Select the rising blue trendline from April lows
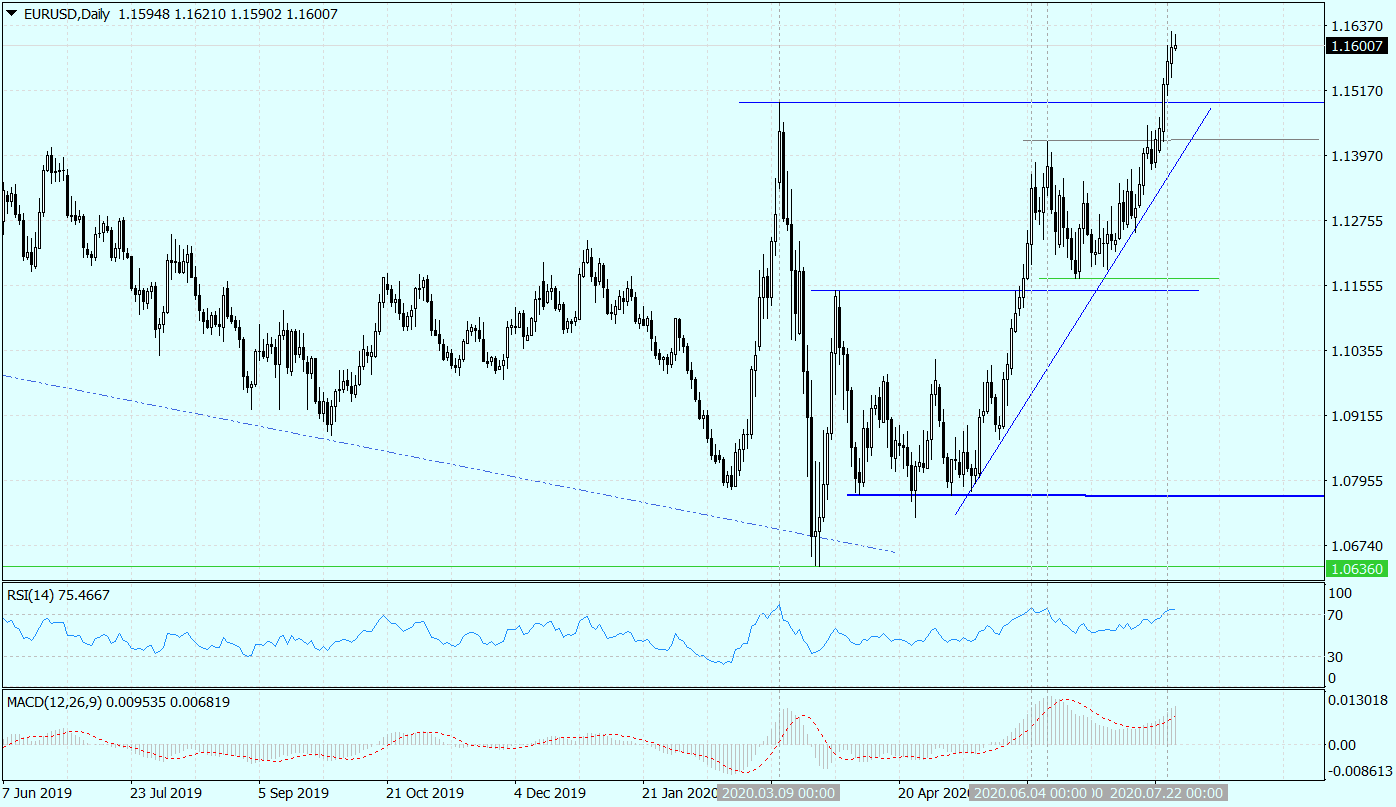1396x807 pixels. pyautogui.click(x=1083, y=310)
